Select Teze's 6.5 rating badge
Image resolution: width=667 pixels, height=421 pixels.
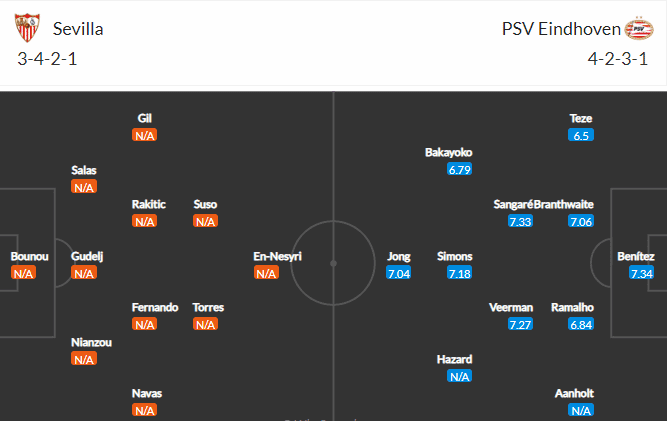tap(581, 135)
